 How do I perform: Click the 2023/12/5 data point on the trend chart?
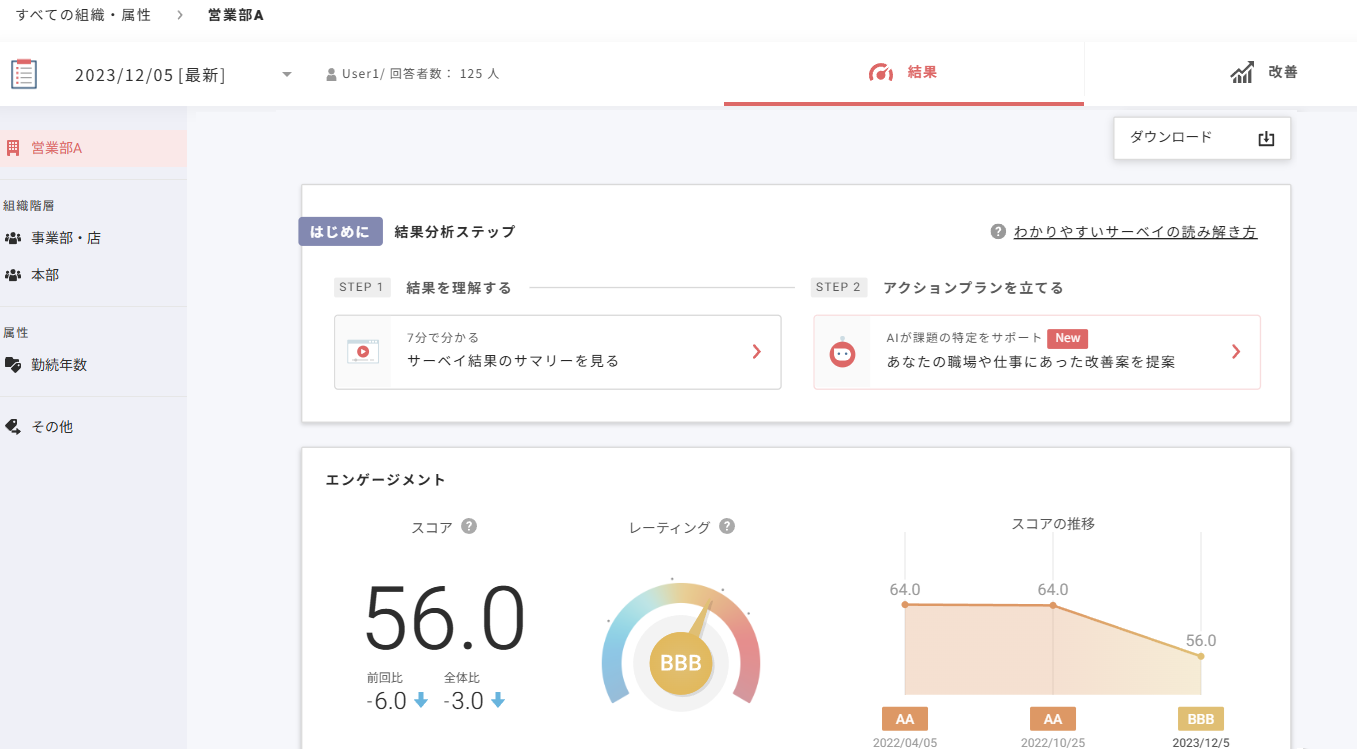tap(1201, 656)
